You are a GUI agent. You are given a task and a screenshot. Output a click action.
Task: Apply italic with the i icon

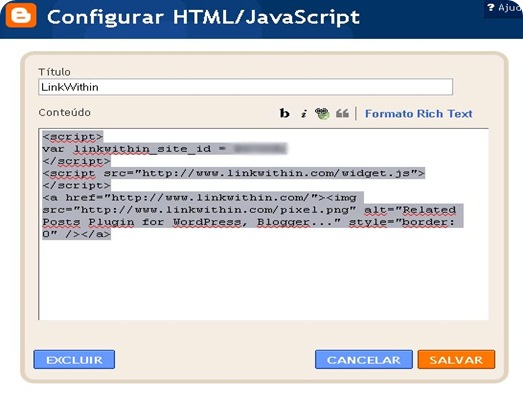[304, 114]
